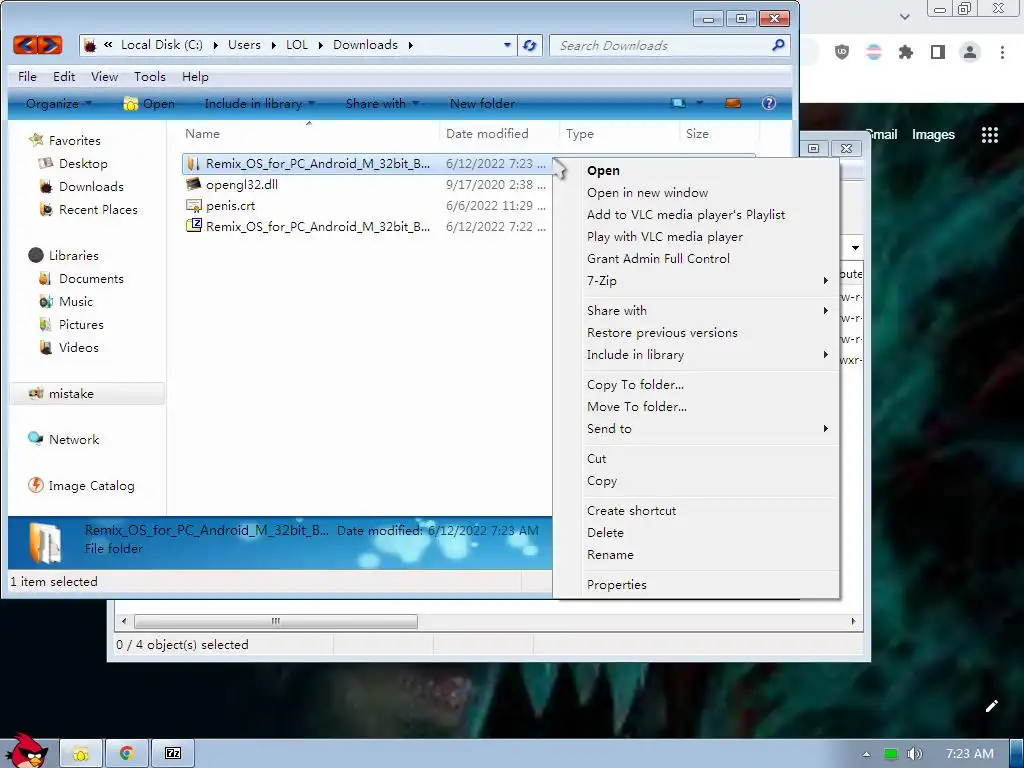Show hidden system tray icons arrow
Image resolution: width=1024 pixels, height=768 pixels.
coord(866,754)
